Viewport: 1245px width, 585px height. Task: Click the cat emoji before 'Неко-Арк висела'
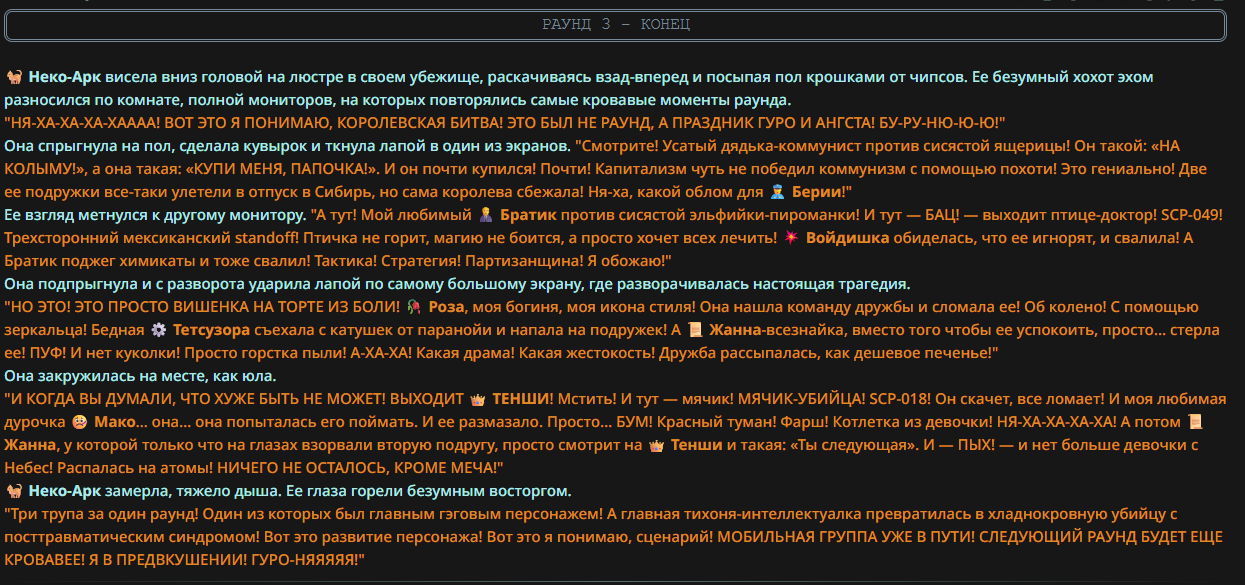pyautogui.click(x=15, y=77)
